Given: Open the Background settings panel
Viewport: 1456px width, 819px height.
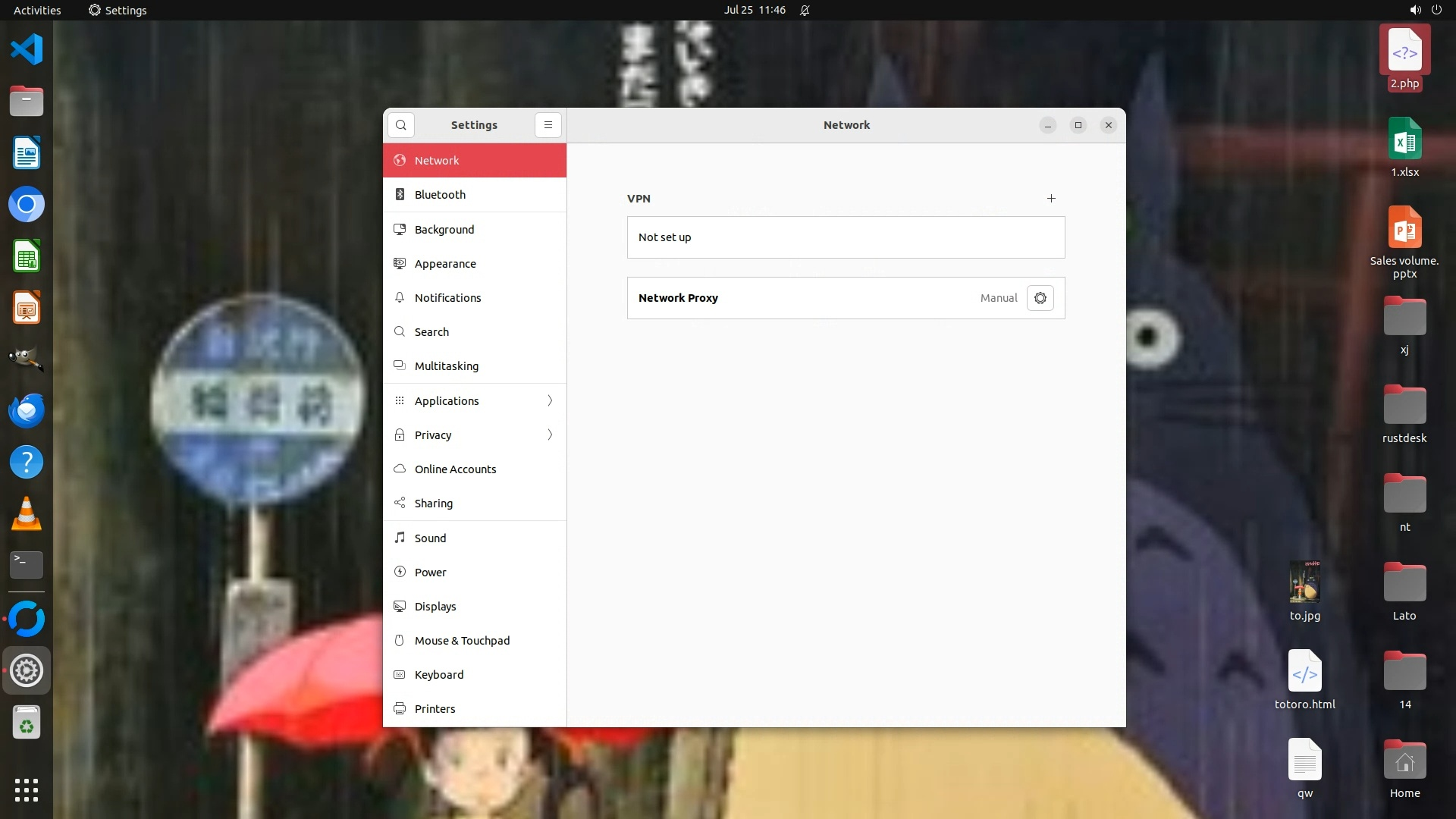Looking at the screenshot, I should (444, 230).
